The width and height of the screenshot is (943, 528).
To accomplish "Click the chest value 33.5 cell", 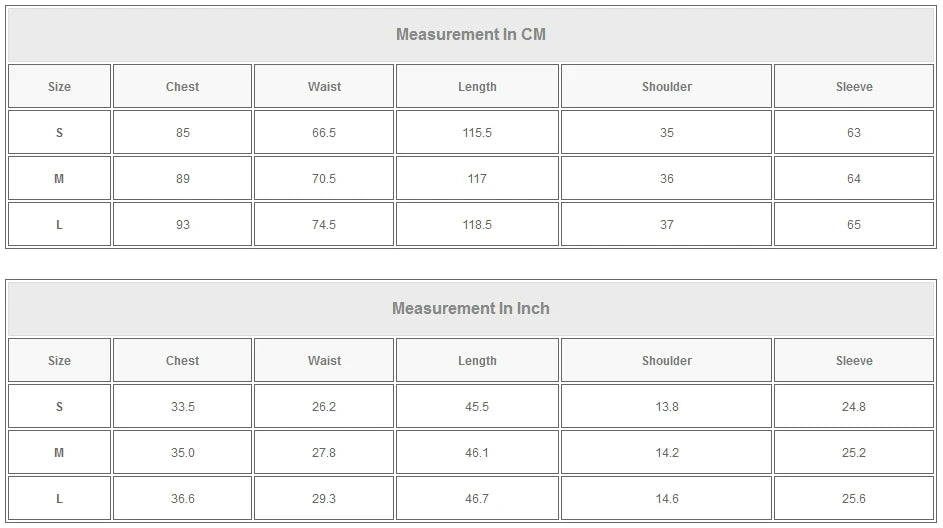I will click(x=182, y=407).
